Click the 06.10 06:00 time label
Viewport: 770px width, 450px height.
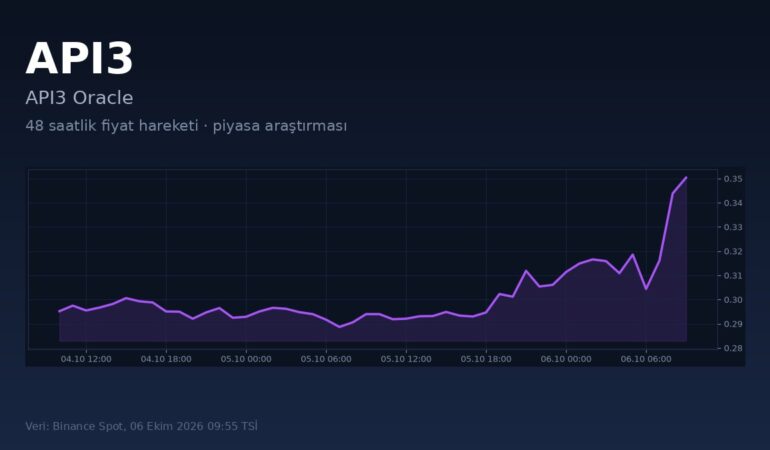tap(646, 359)
